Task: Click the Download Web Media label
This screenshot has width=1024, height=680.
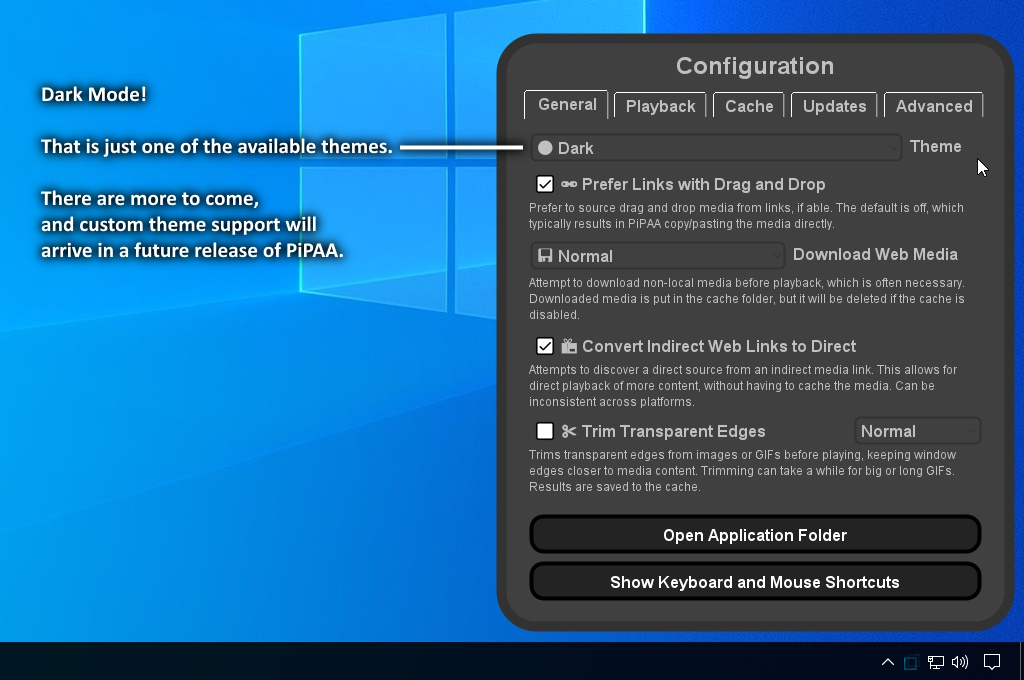Action: click(x=875, y=254)
